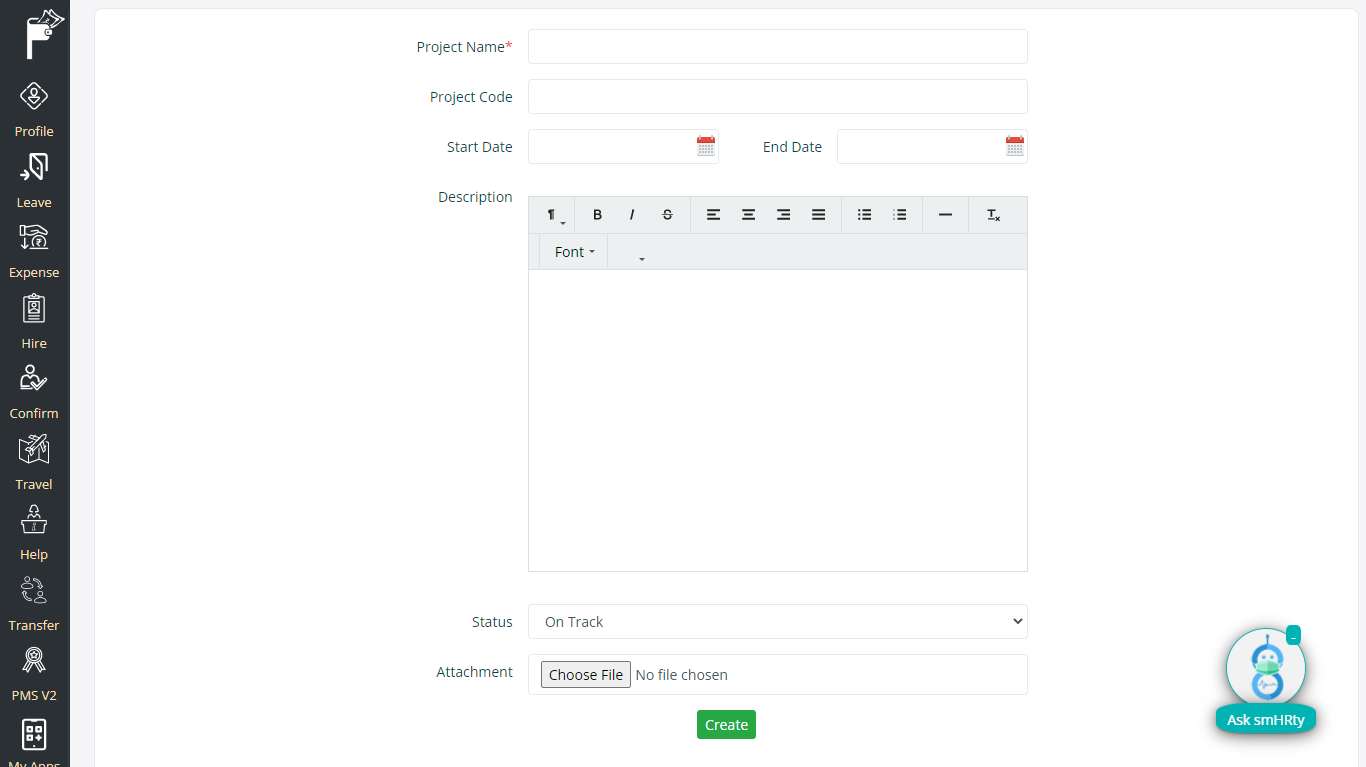Go to Travel section in sidebar
This screenshot has height=767, width=1366.
[34, 463]
